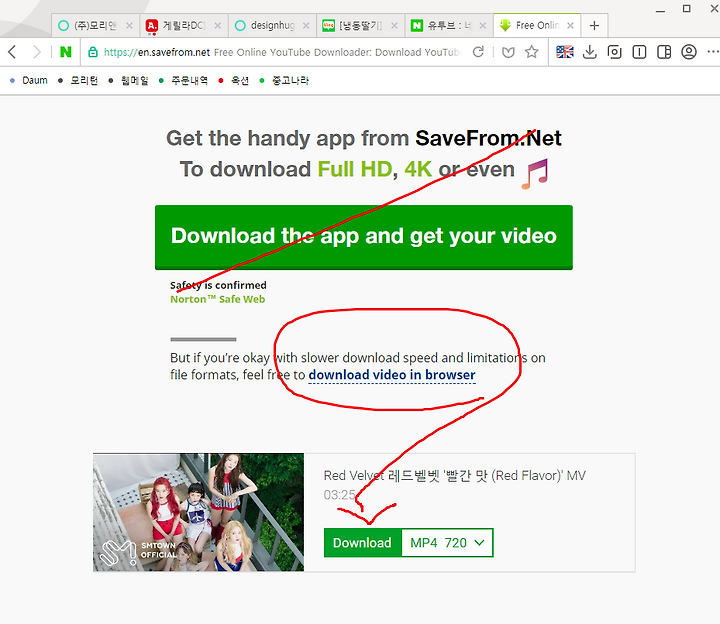720x624 pixels.
Task: Click the pocket-shaped save icon in address bar
Action: [508, 52]
